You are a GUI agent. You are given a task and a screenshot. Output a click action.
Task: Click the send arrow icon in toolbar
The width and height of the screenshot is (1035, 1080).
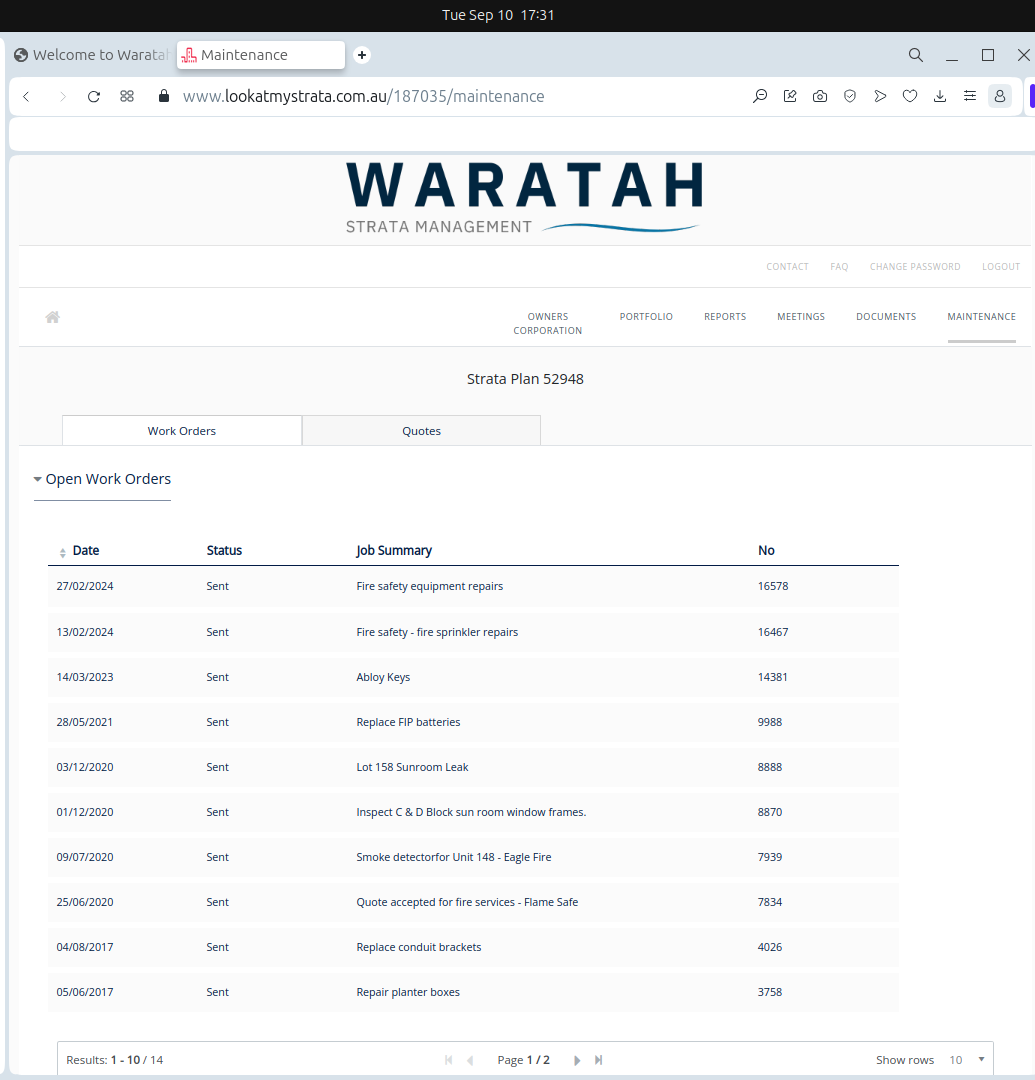880,96
